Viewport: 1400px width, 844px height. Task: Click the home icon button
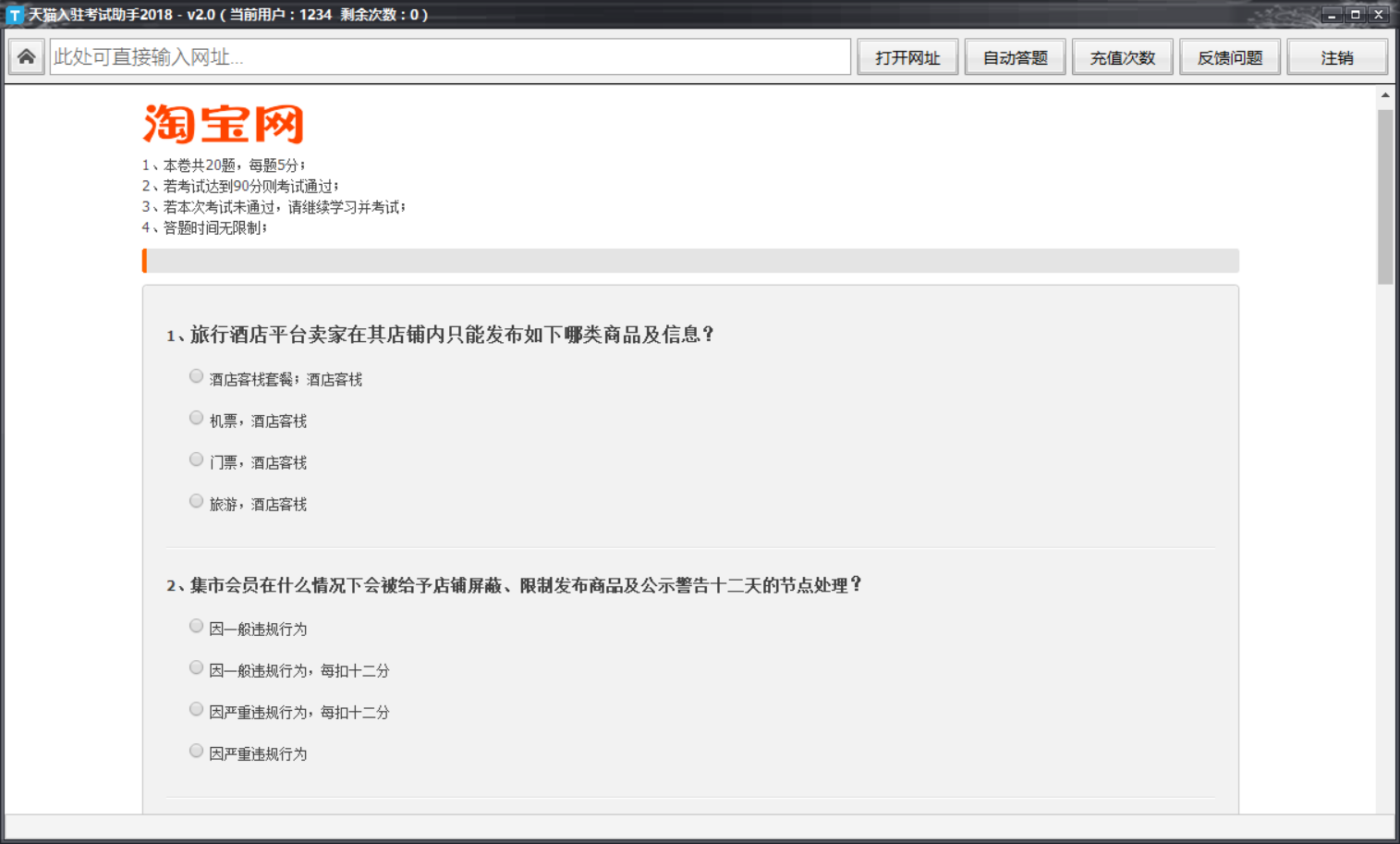pos(26,57)
